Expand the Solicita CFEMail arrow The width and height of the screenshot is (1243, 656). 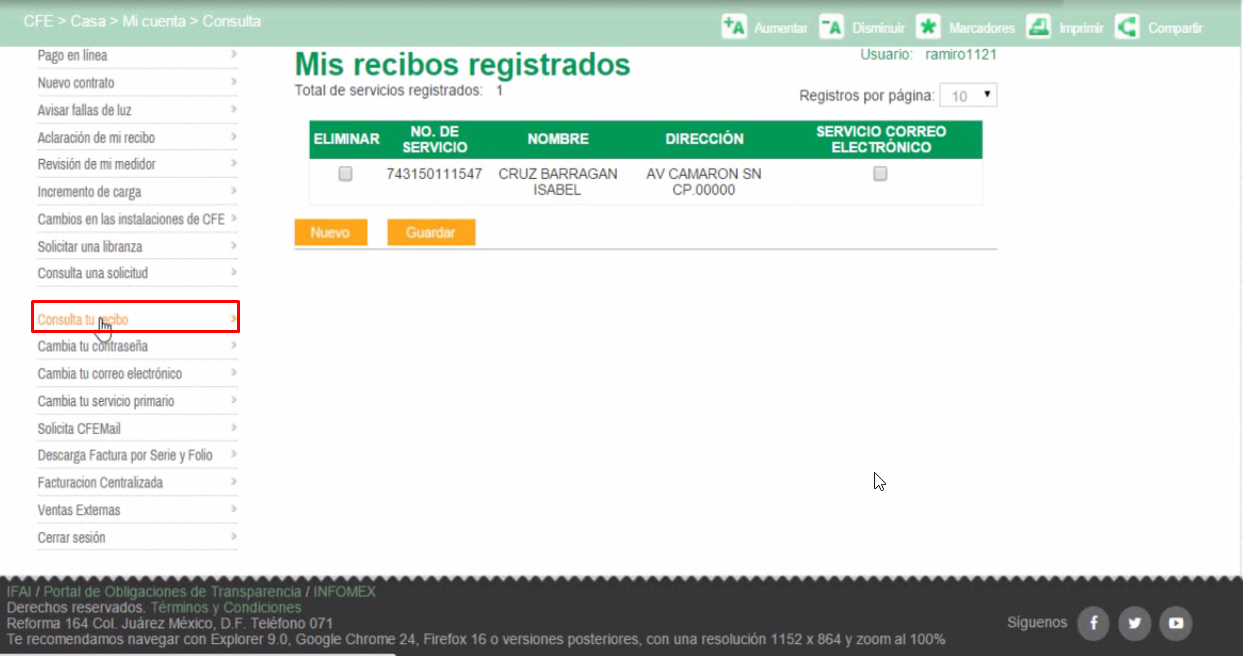click(232, 428)
